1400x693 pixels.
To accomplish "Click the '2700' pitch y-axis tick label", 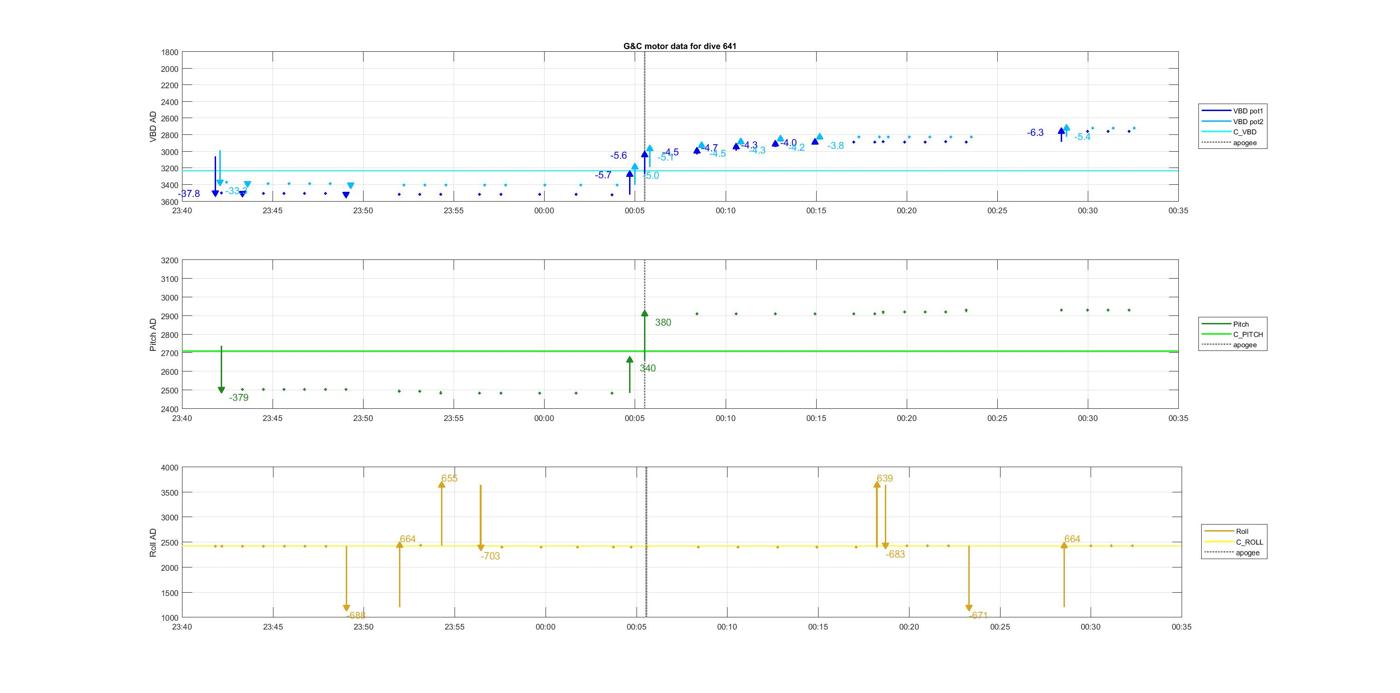I will [x=170, y=353].
